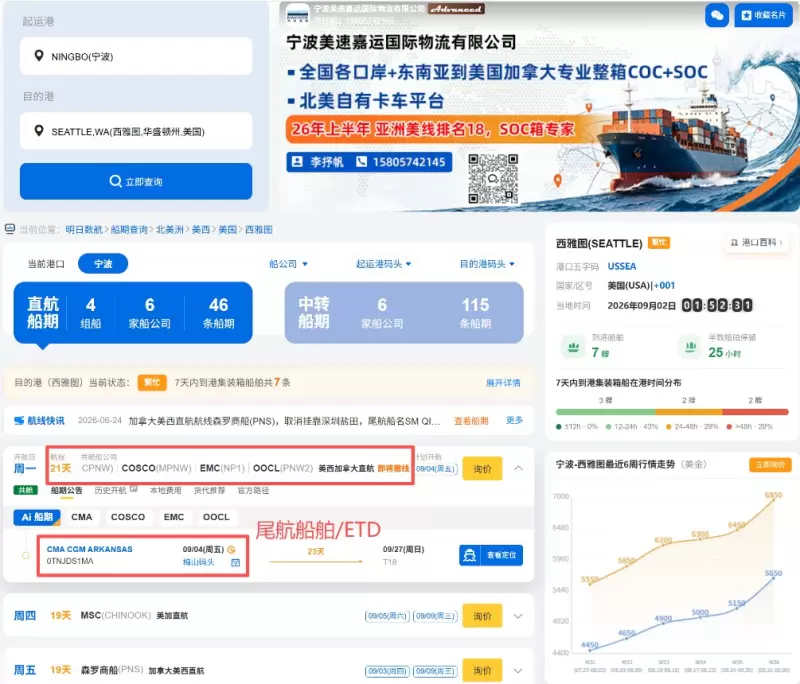Click the calendar icon beside 梅山码头

235,562
